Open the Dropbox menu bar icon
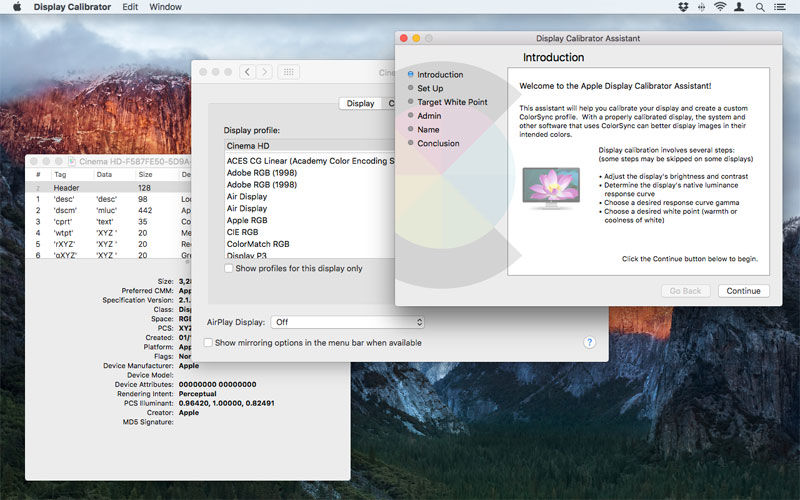800x500 pixels. pos(683,7)
